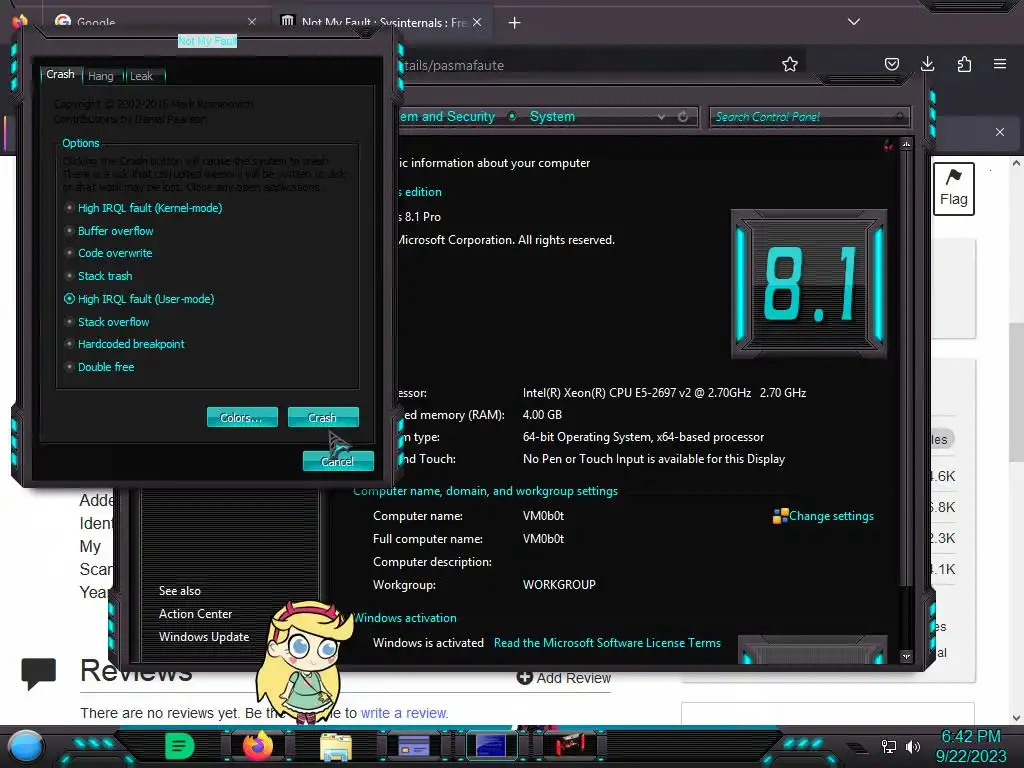Viewport: 1024px width, 768px height.
Task: Select Double free crash option
Action: coord(99,366)
